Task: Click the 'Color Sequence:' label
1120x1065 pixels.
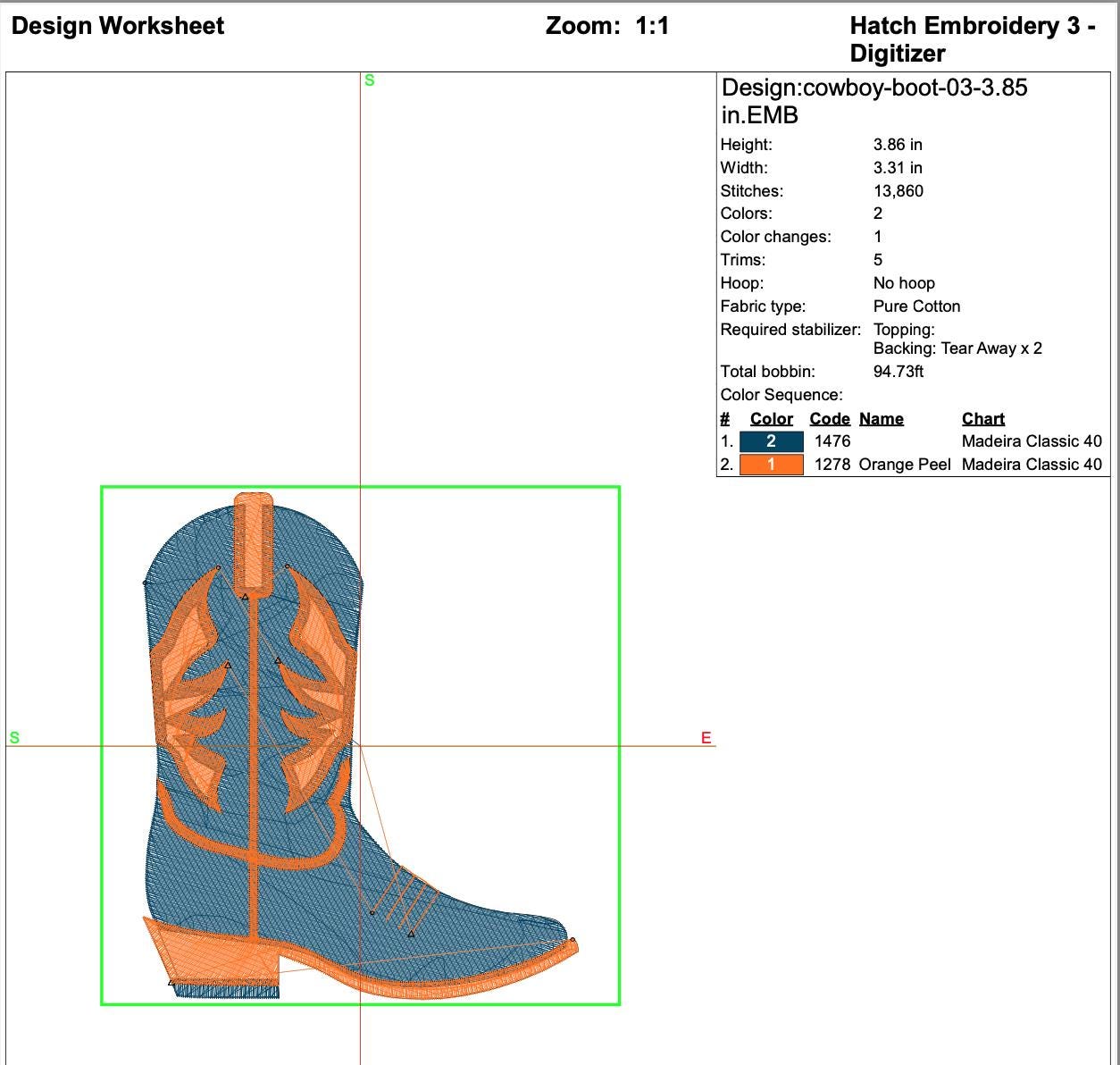Action: 781,395
